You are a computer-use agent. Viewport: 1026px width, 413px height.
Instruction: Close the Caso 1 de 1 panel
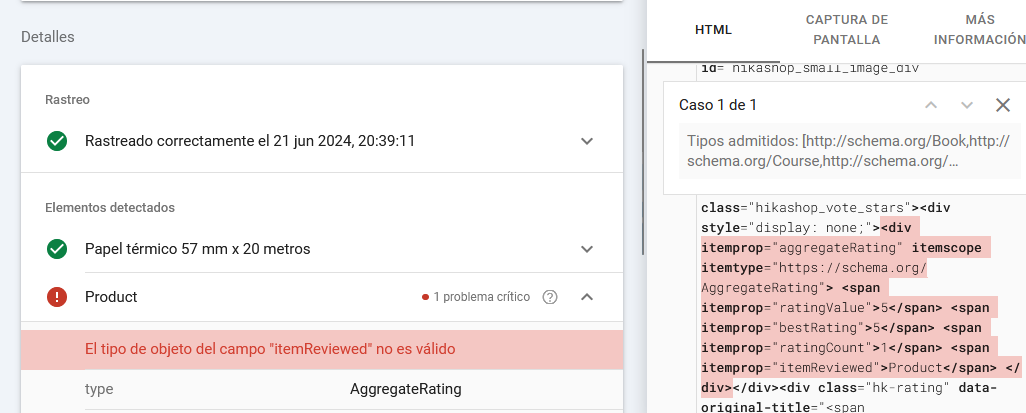(x=1003, y=105)
